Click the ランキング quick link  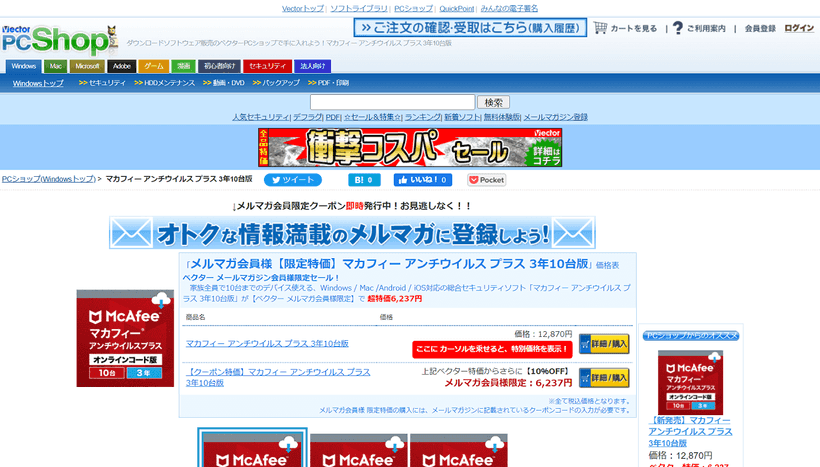423,117
